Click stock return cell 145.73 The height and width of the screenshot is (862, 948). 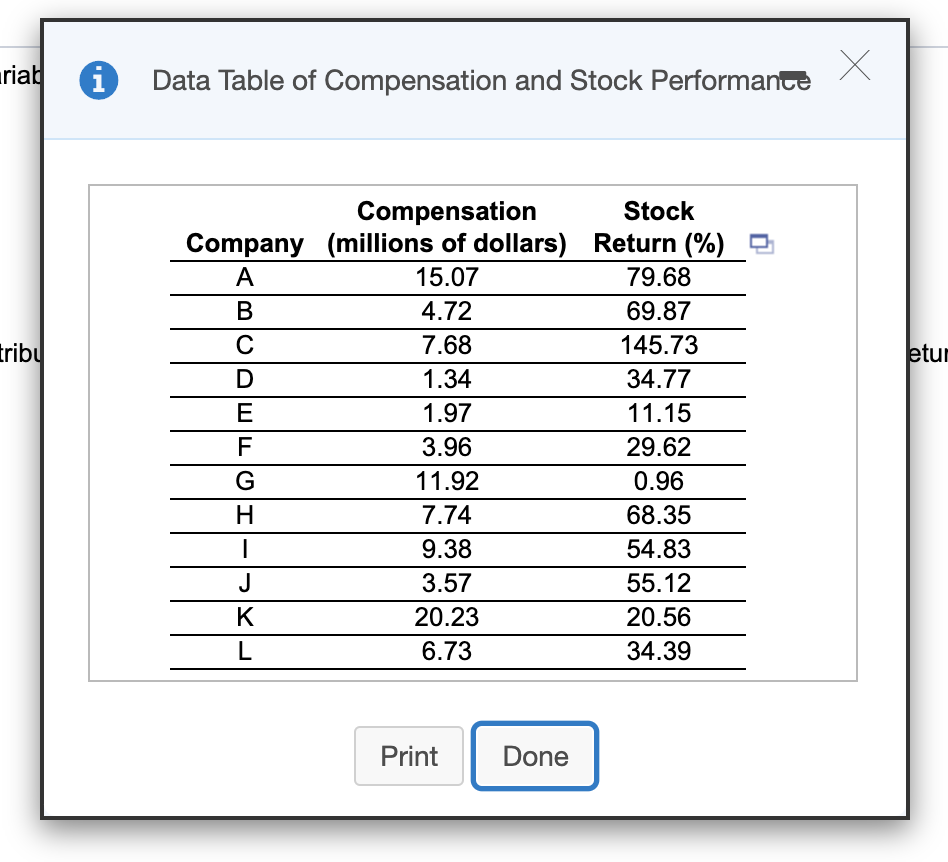[x=658, y=346]
